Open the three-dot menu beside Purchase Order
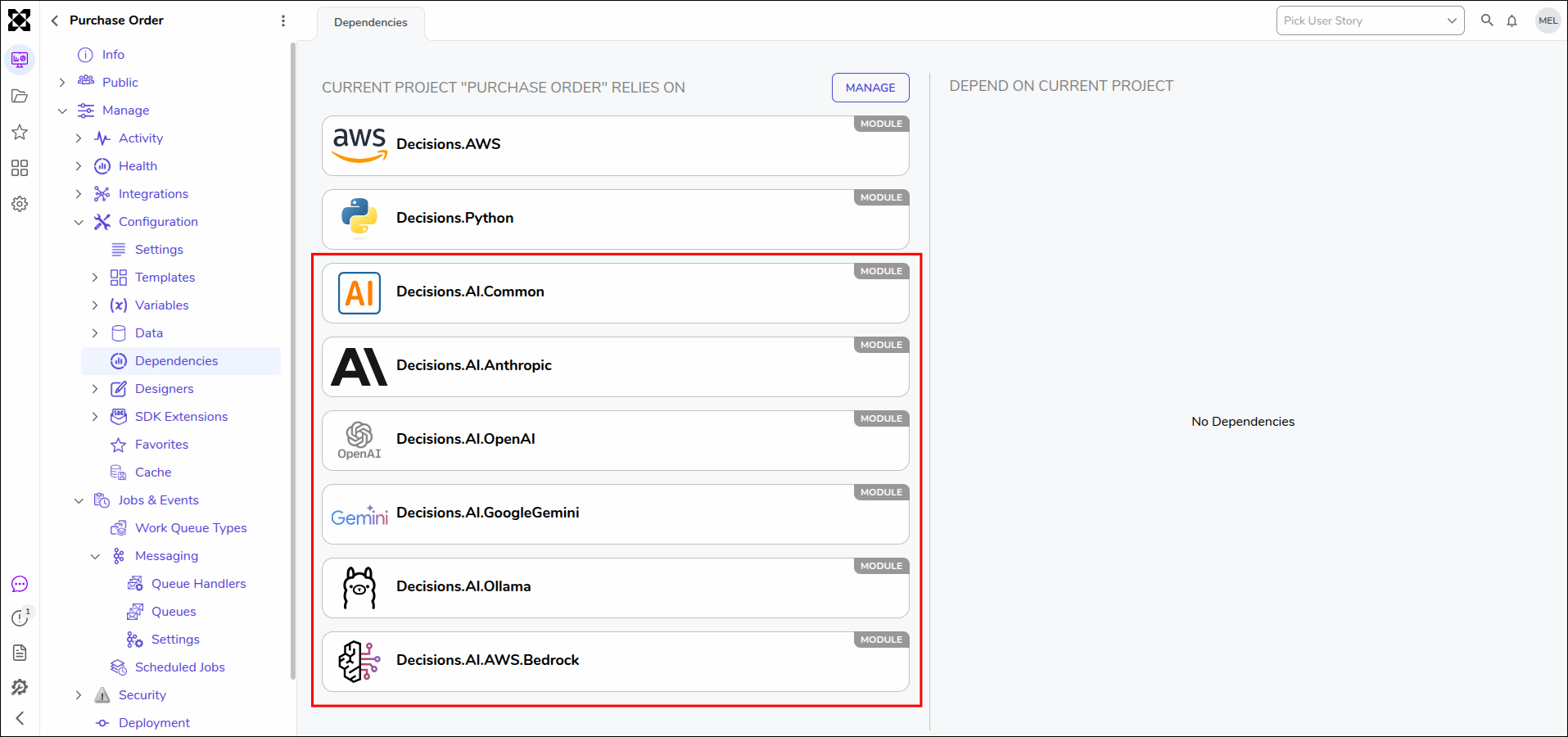The image size is (1568, 737). [x=283, y=20]
